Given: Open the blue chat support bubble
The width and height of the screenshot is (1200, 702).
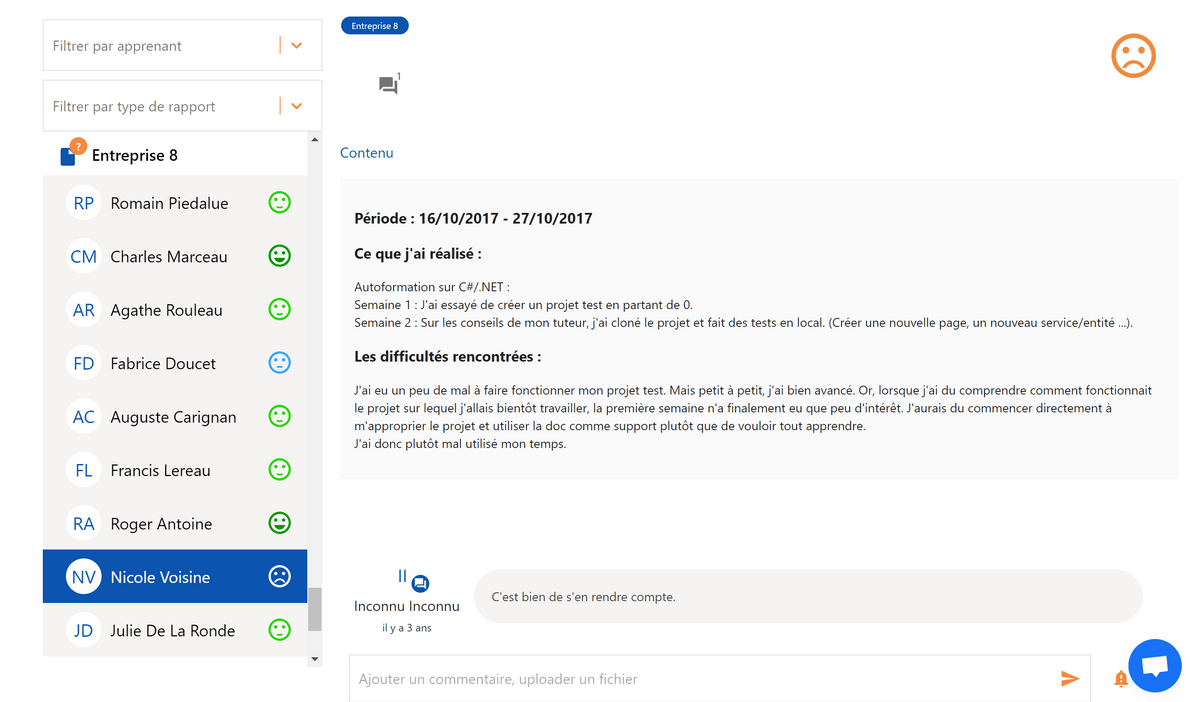Looking at the screenshot, I should point(1155,666).
